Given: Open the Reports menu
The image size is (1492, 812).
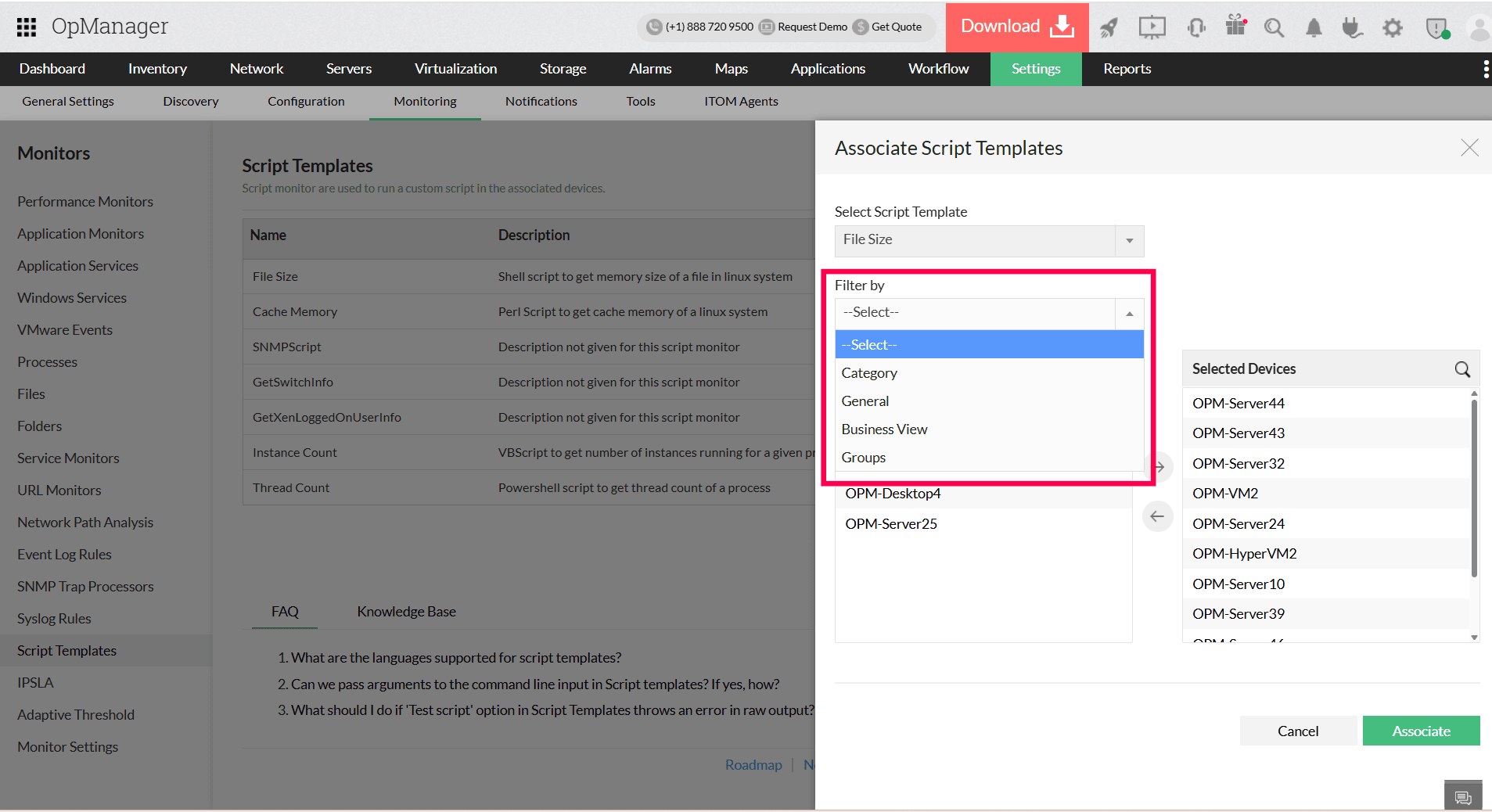Looking at the screenshot, I should coord(1127,69).
